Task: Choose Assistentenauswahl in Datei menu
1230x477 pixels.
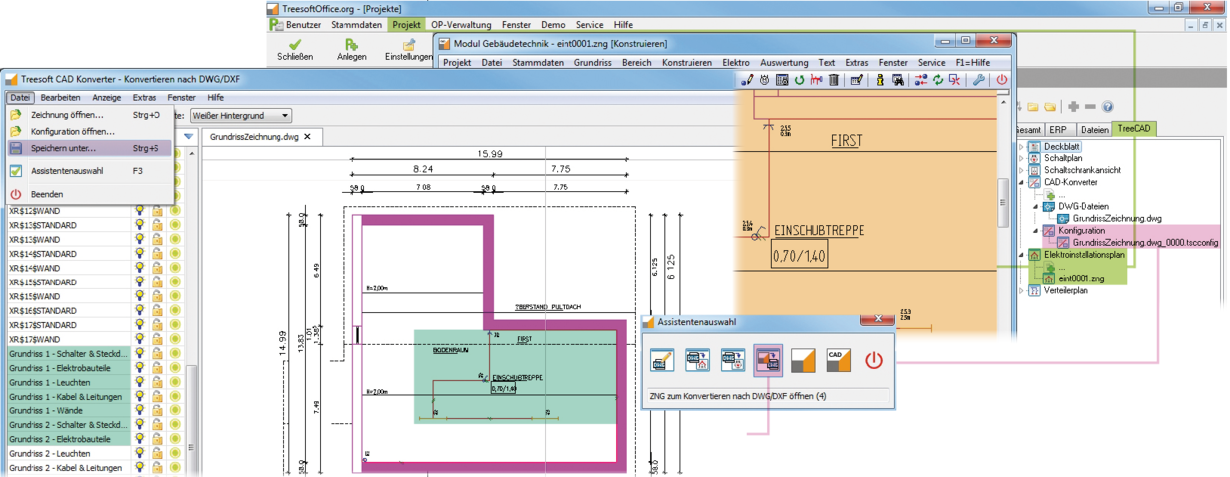Action: (x=90, y=171)
